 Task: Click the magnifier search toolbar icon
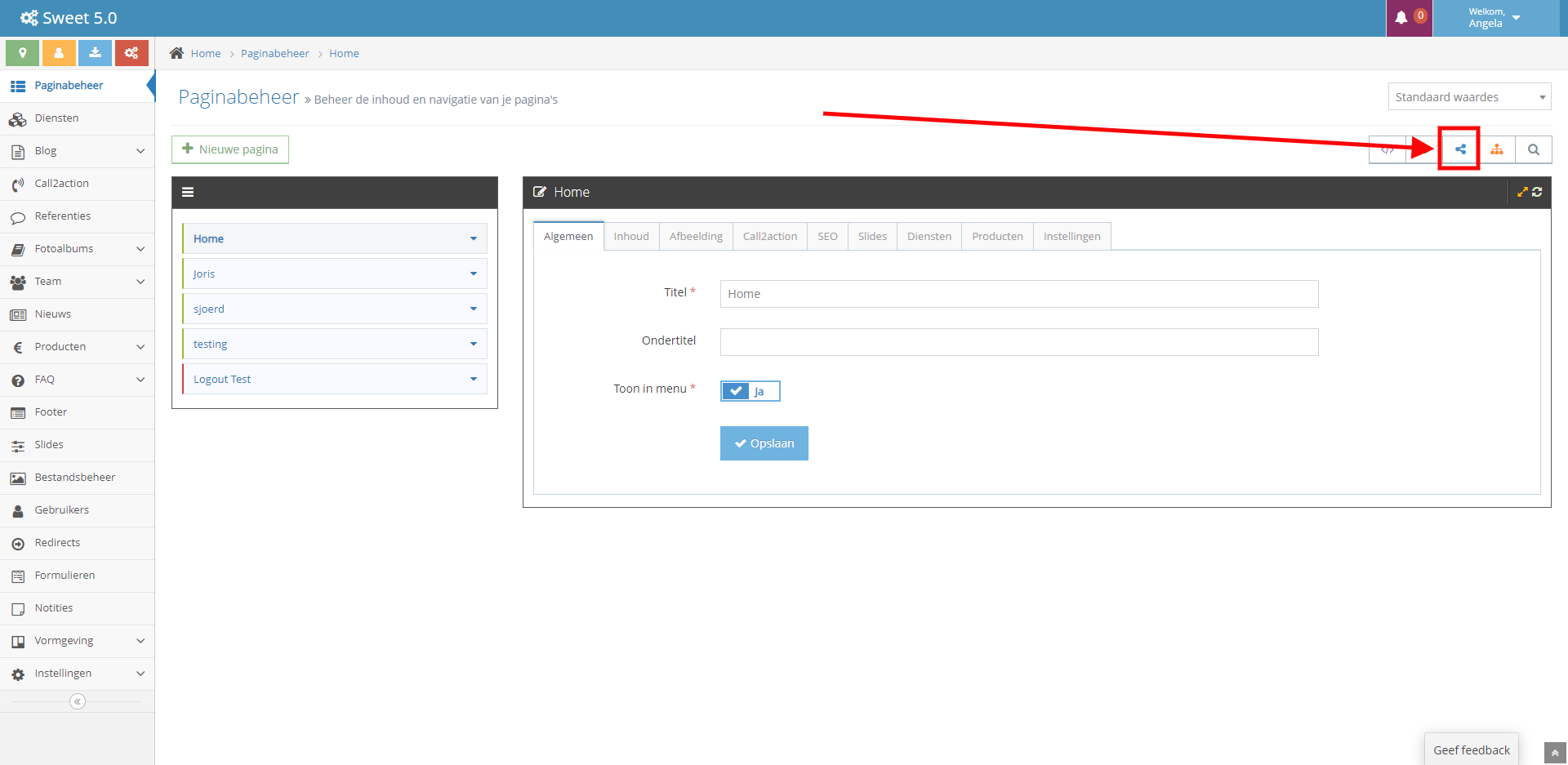[x=1534, y=149]
